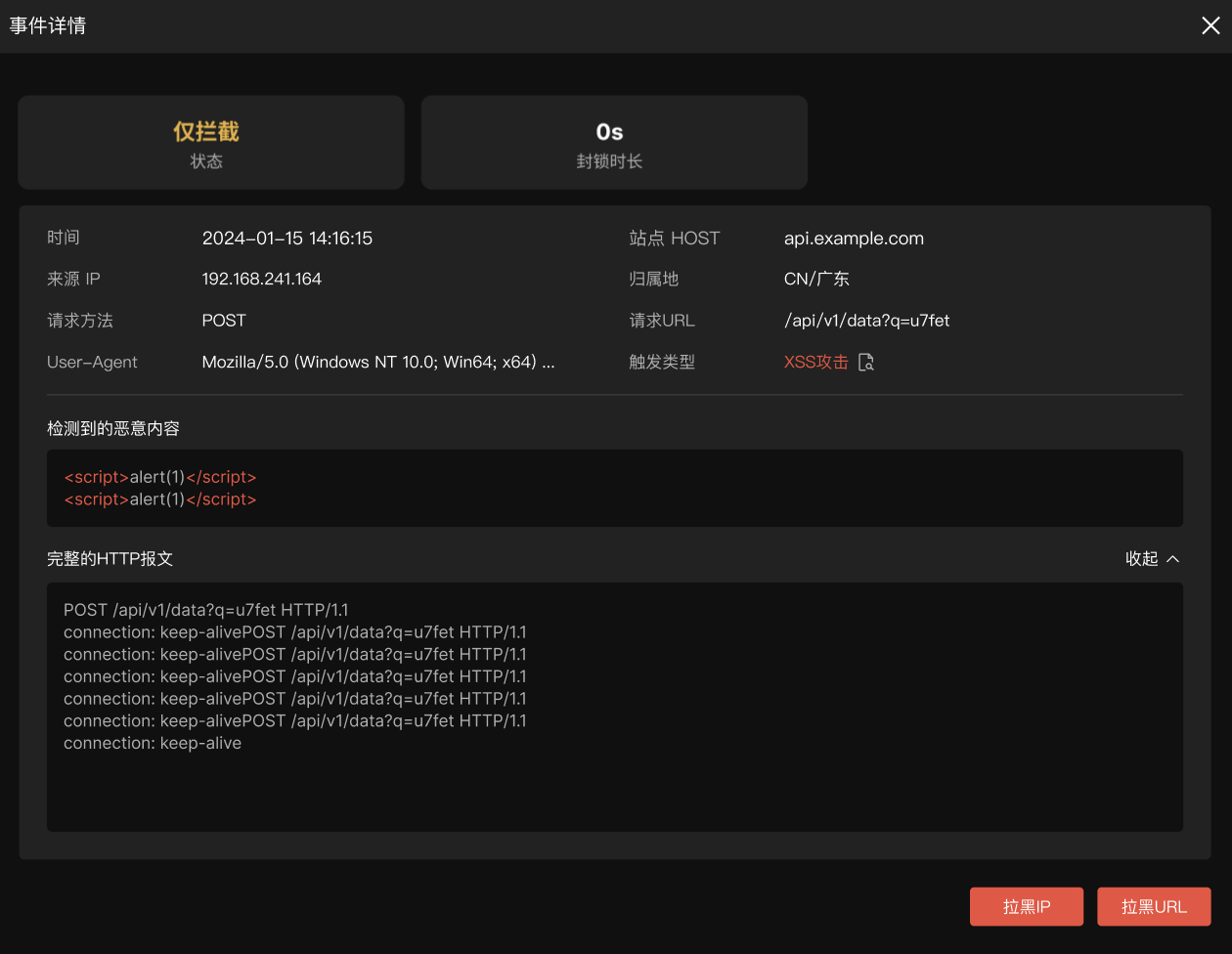Image resolution: width=1232 pixels, height=954 pixels.
Task: Click the User-Agent field label
Action: [x=92, y=363]
